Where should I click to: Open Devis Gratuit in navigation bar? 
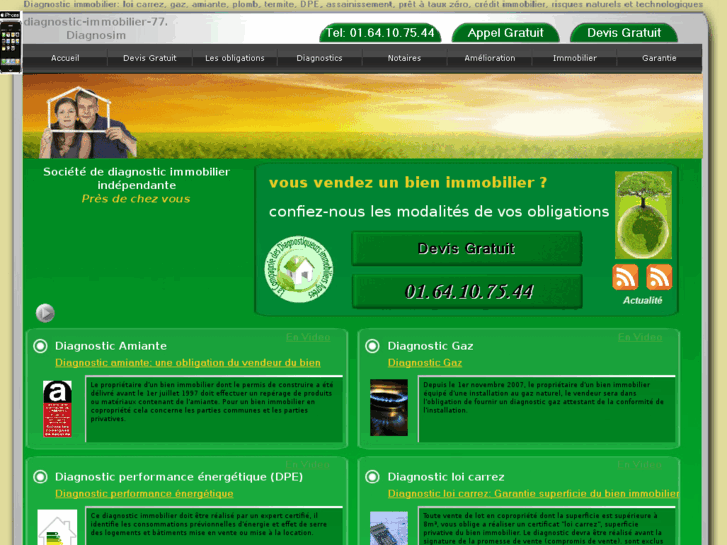(149, 58)
